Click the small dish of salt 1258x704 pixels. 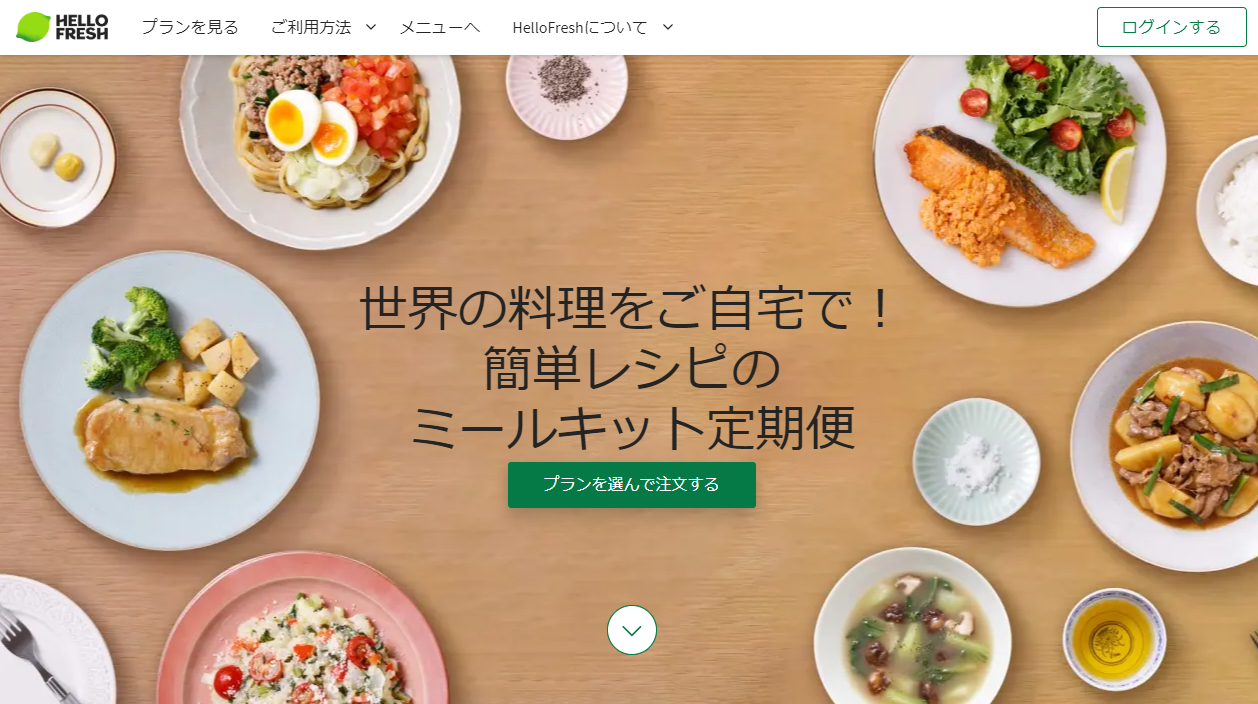pyautogui.click(x=976, y=461)
